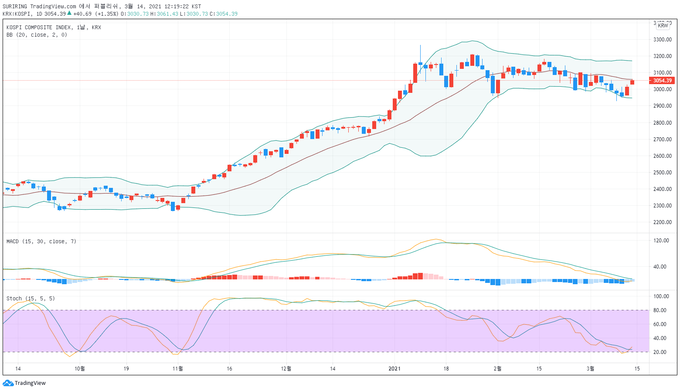The height and width of the screenshot is (391, 680).
Task: Click the 2월 time axis label
Action: click(497, 369)
